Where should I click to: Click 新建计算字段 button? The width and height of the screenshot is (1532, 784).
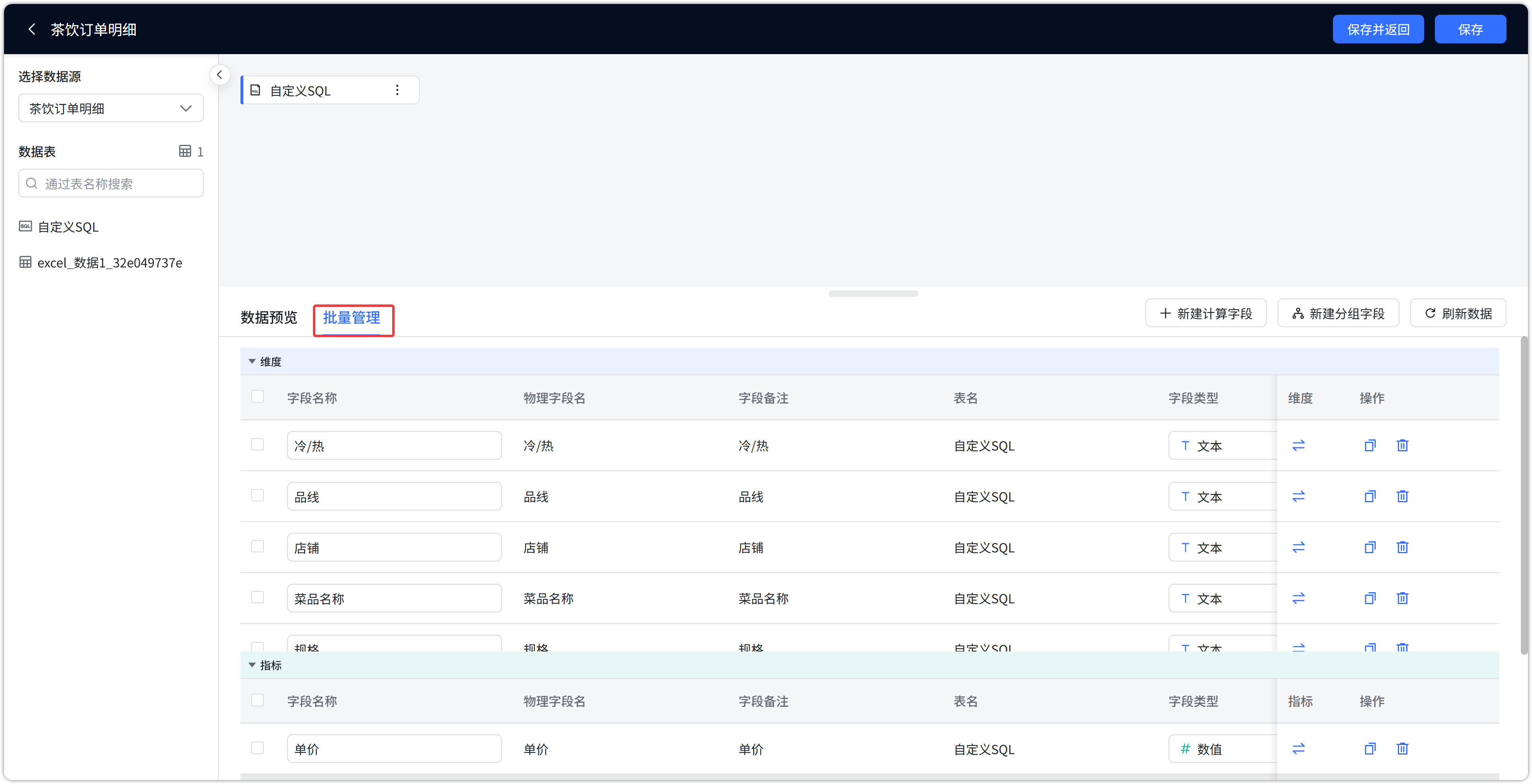(1206, 313)
